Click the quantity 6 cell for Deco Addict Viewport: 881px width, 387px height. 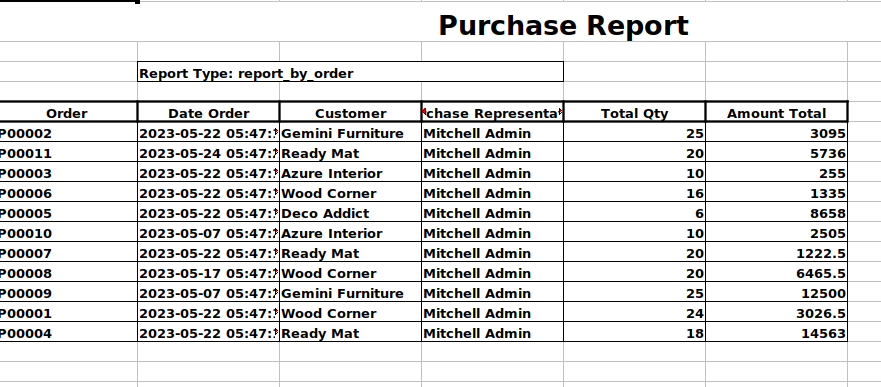pos(634,213)
